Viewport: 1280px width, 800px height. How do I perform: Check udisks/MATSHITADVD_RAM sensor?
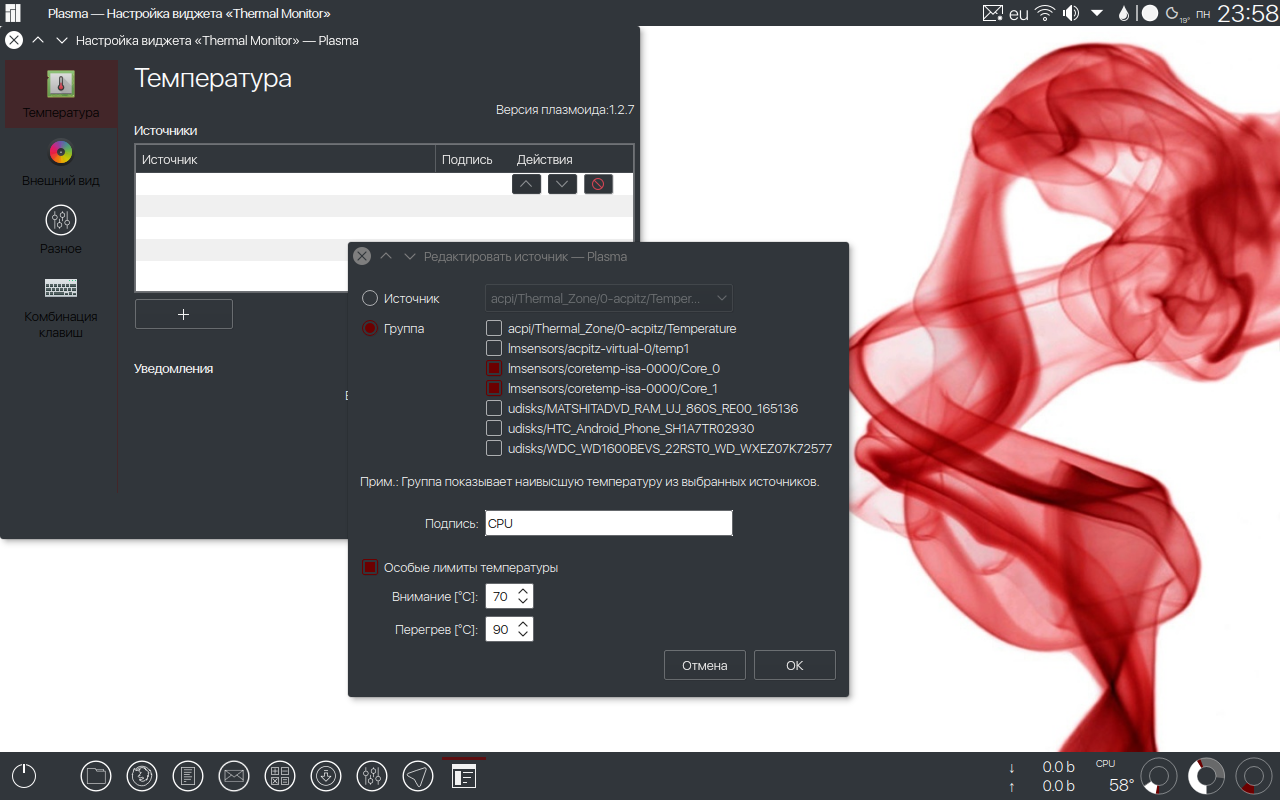[x=494, y=408]
